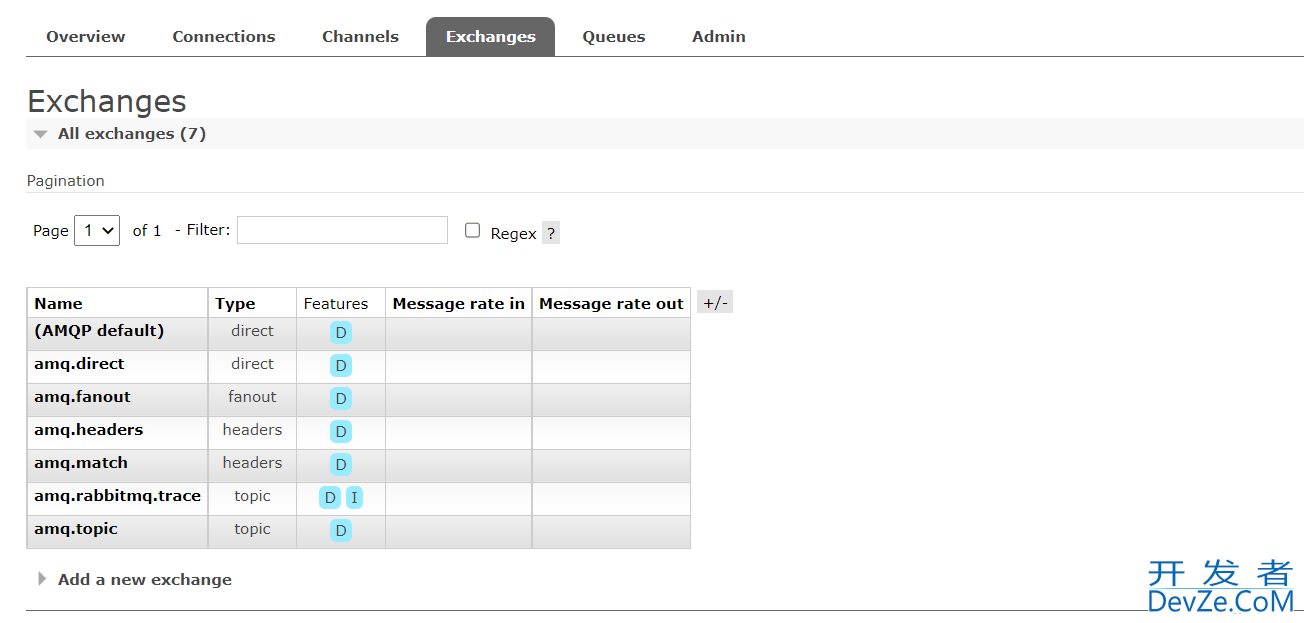Switch to the Connections tab
The height and width of the screenshot is (623, 1304).
coord(224,37)
